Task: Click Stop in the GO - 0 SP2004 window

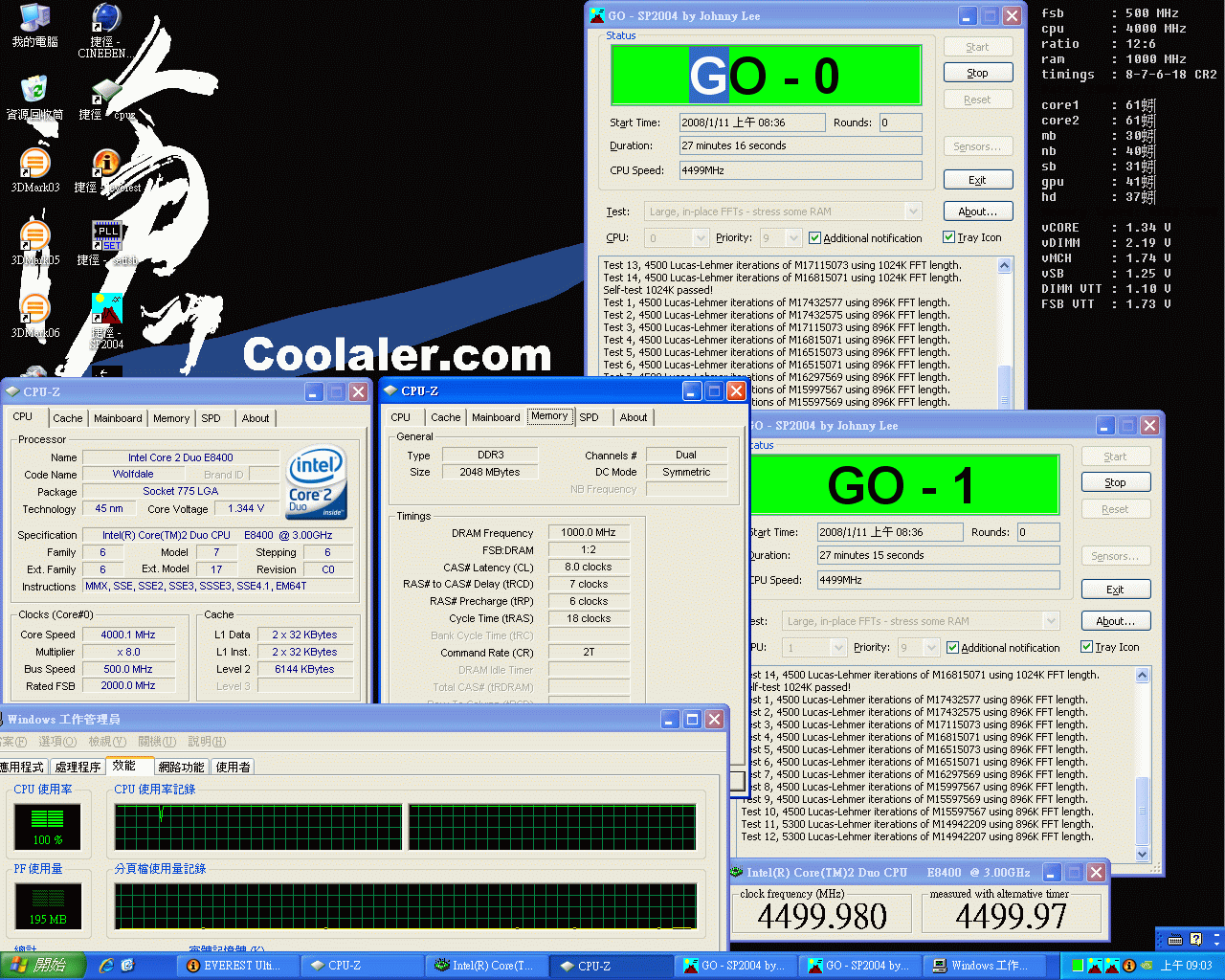Action: [x=977, y=73]
